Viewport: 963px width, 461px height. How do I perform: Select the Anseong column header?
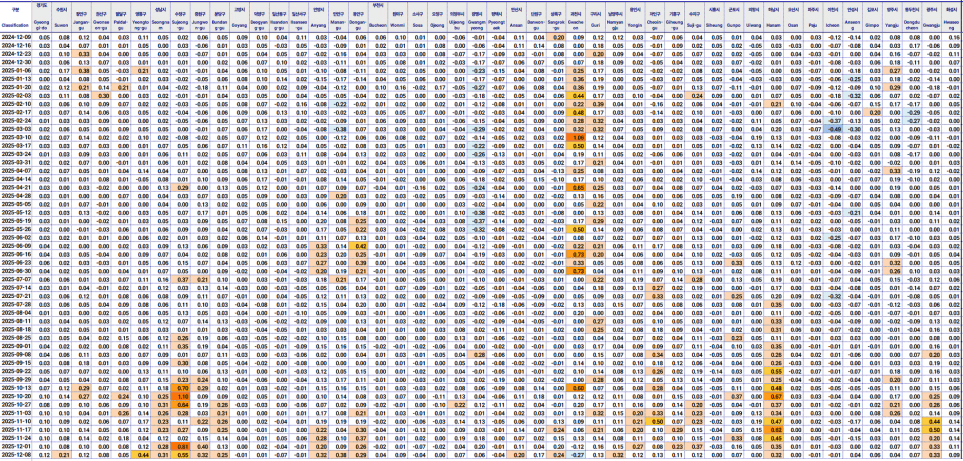[854, 18]
